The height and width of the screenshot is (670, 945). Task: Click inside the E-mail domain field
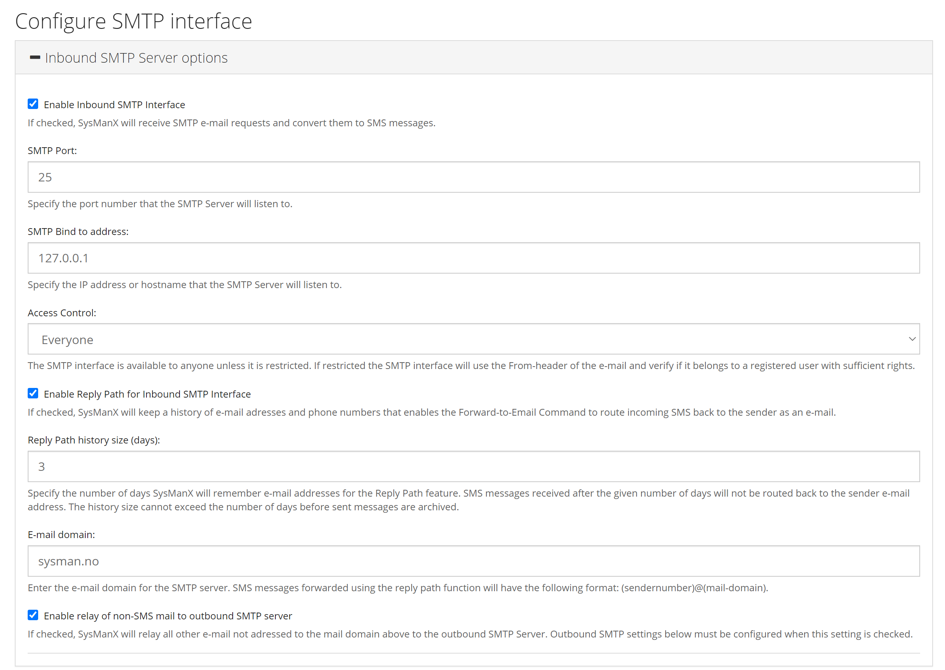coord(470,561)
